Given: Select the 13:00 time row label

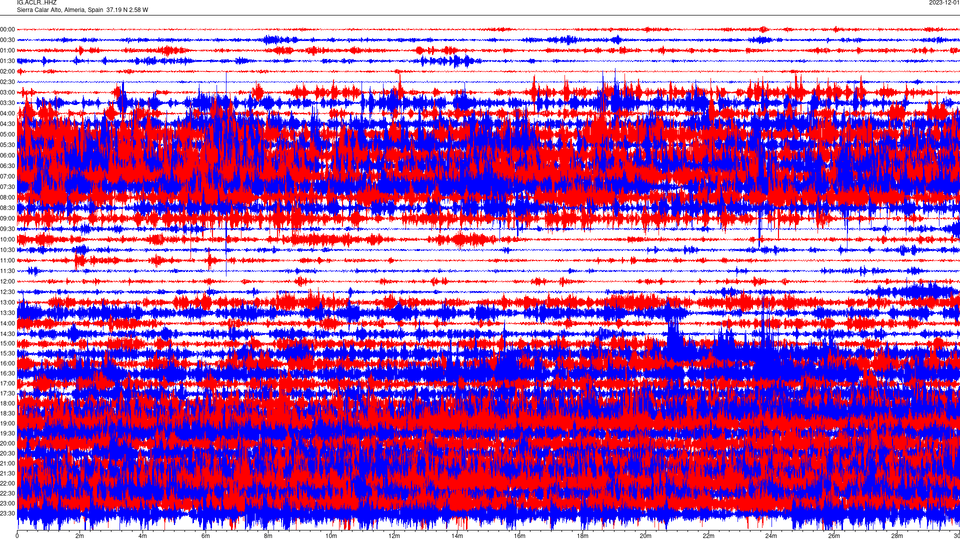Looking at the screenshot, I should coord(7,302).
